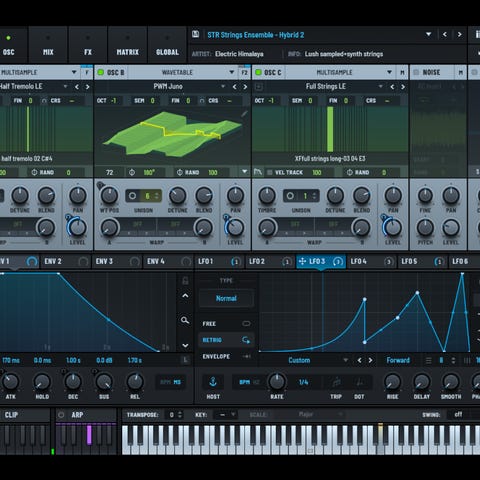Image resolution: width=480 pixels, height=480 pixels.
Task: Select the OSC tab
Action: tap(9, 46)
